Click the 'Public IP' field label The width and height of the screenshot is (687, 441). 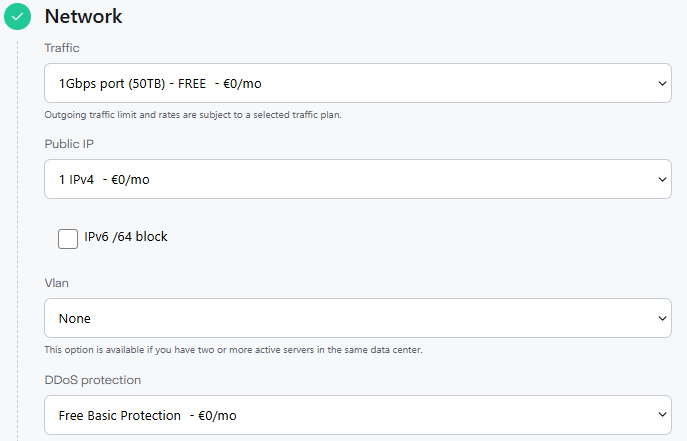tap(69, 143)
